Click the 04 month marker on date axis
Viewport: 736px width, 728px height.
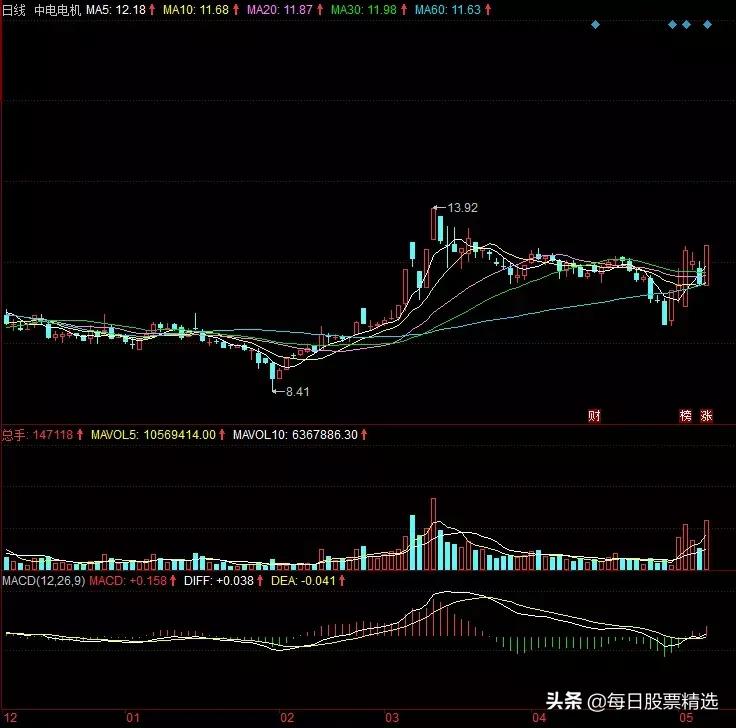(539, 718)
